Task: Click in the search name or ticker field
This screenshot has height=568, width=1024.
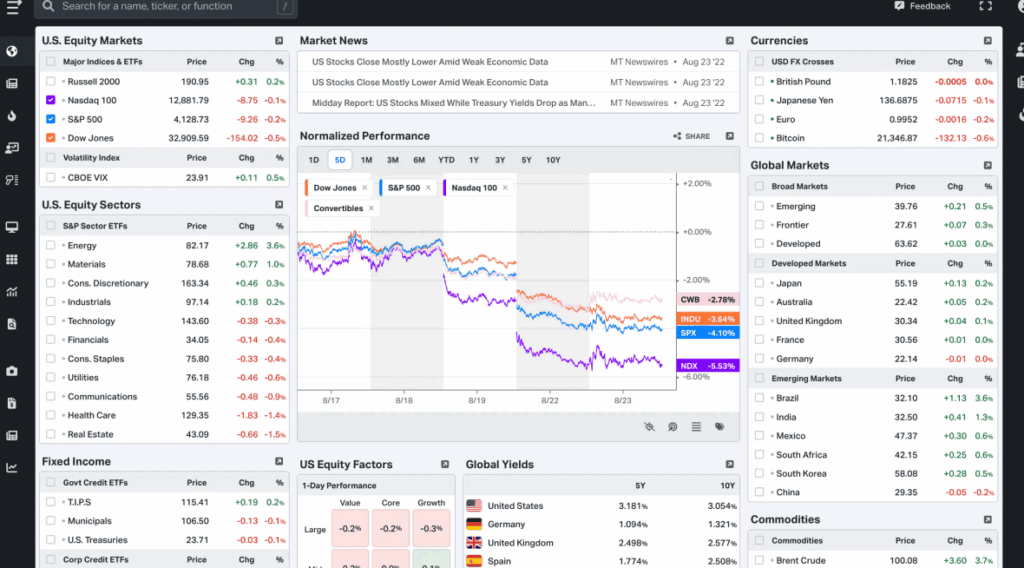Action: 167,7
